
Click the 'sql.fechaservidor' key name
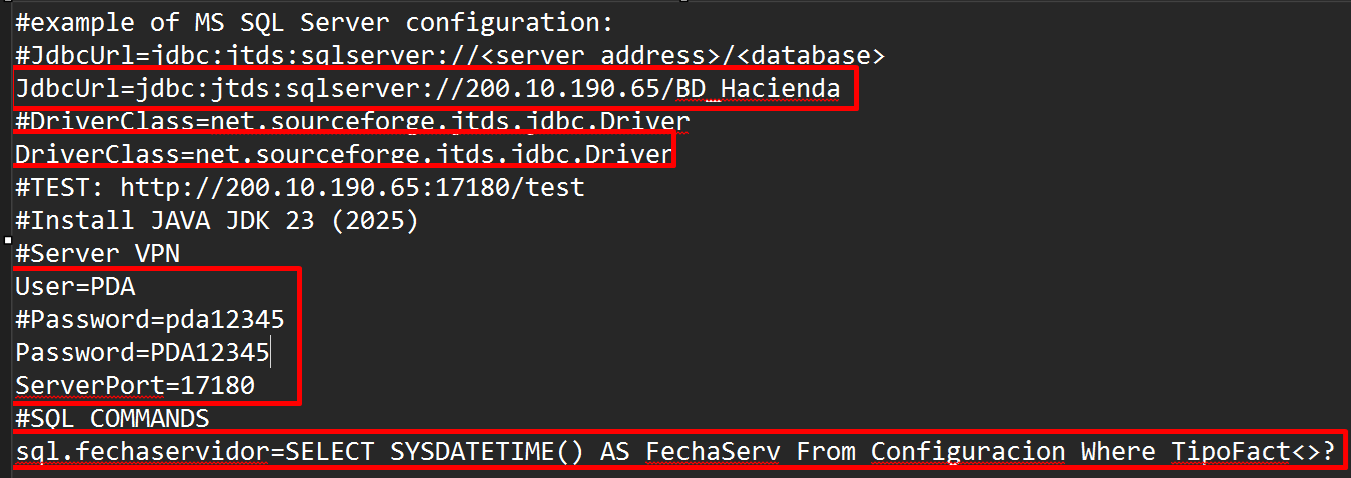pos(142,452)
